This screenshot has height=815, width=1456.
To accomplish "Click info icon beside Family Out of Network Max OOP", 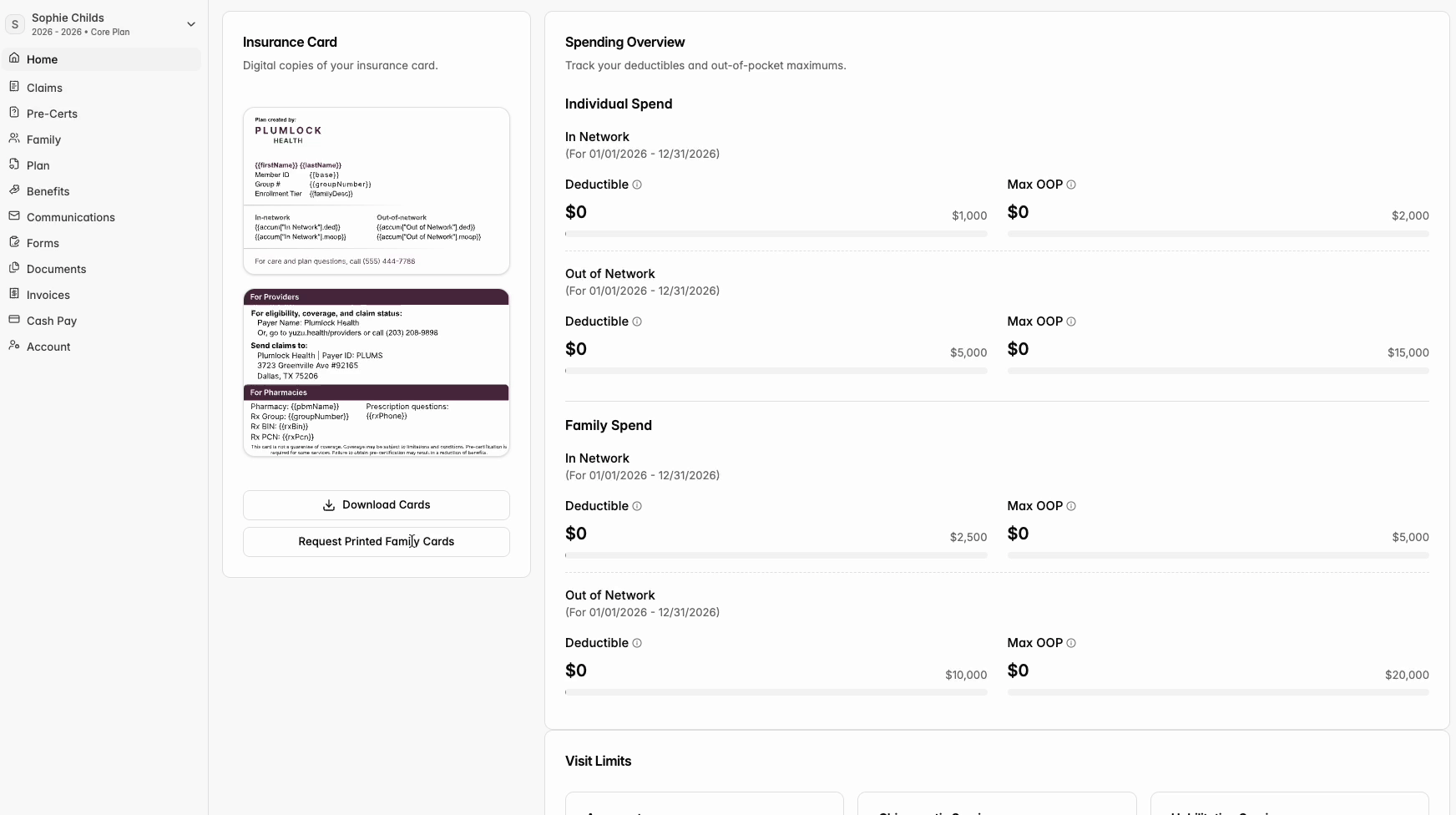I will click(x=1071, y=643).
